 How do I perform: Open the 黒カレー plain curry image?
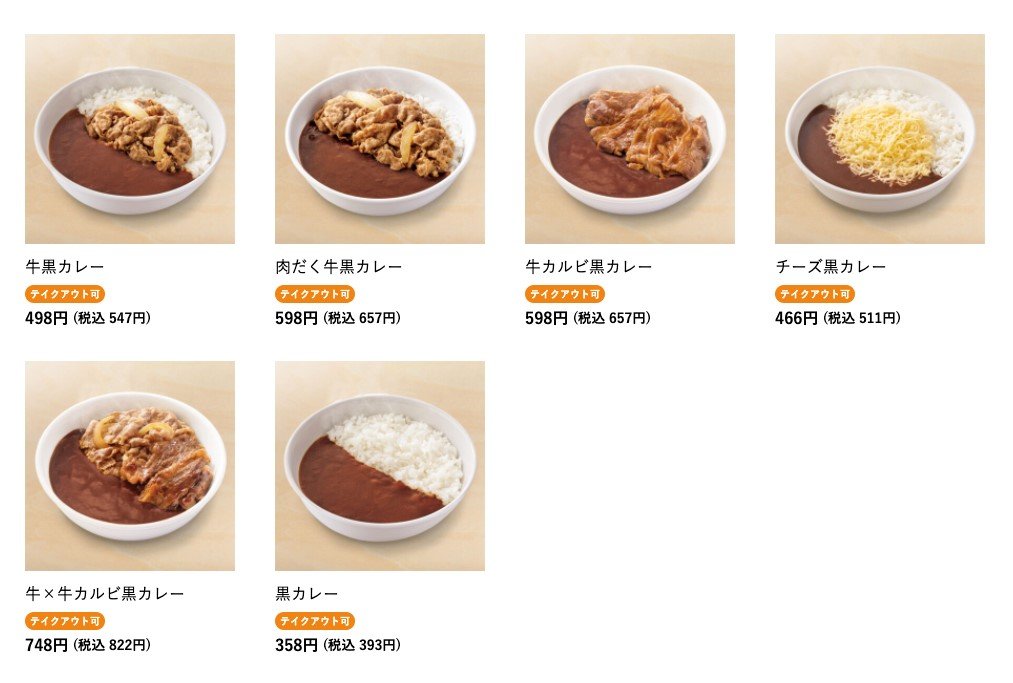(x=380, y=466)
